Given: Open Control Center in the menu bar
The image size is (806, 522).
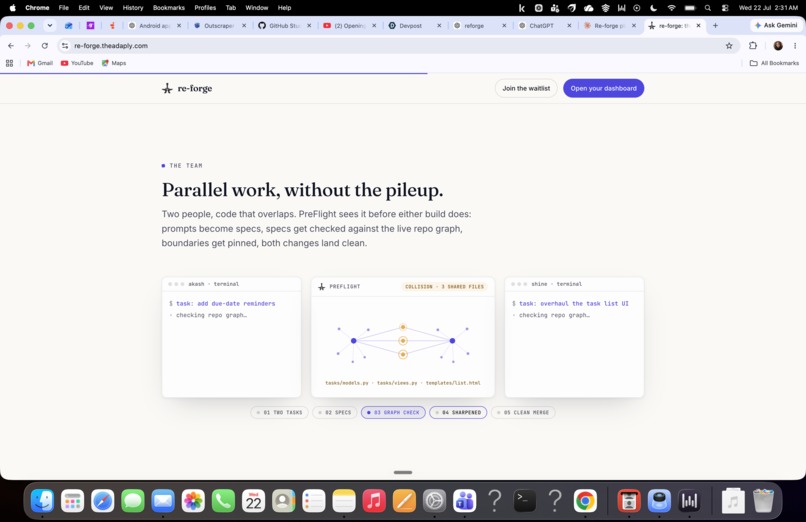Looking at the screenshot, I should (x=725, y=8).
